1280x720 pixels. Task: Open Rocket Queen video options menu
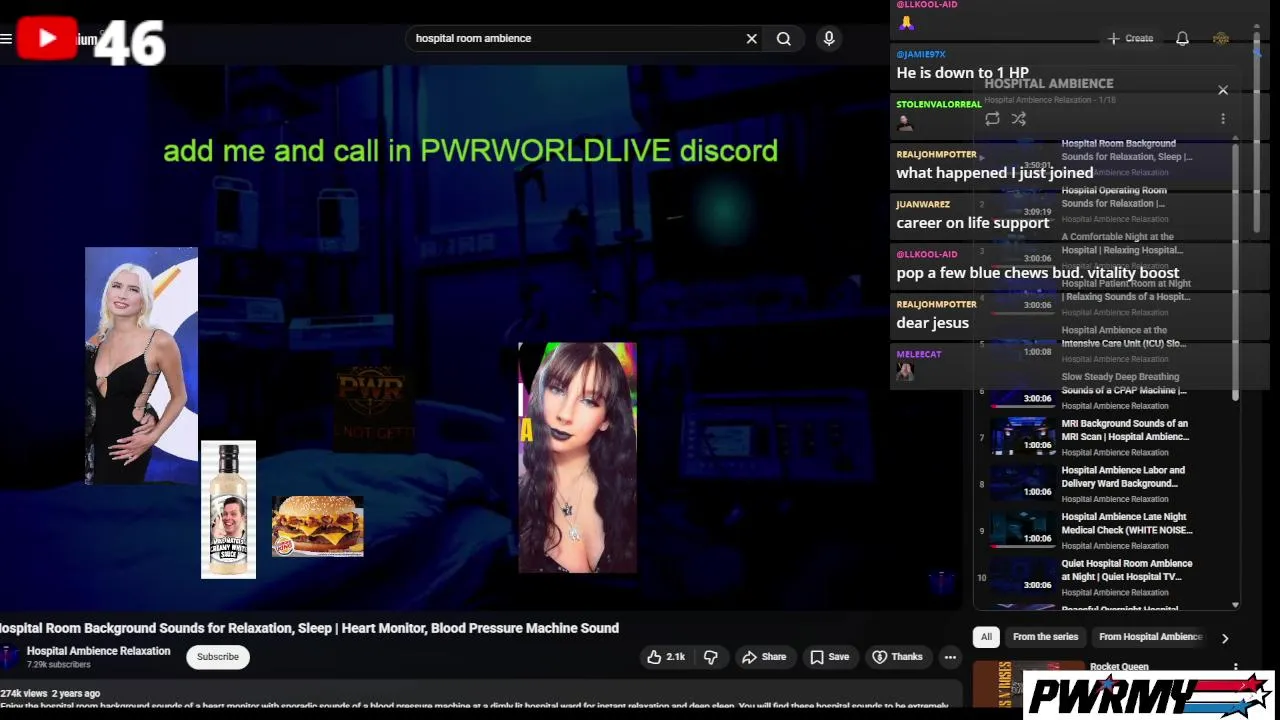pyautogui.click(x=1236, y=667)
